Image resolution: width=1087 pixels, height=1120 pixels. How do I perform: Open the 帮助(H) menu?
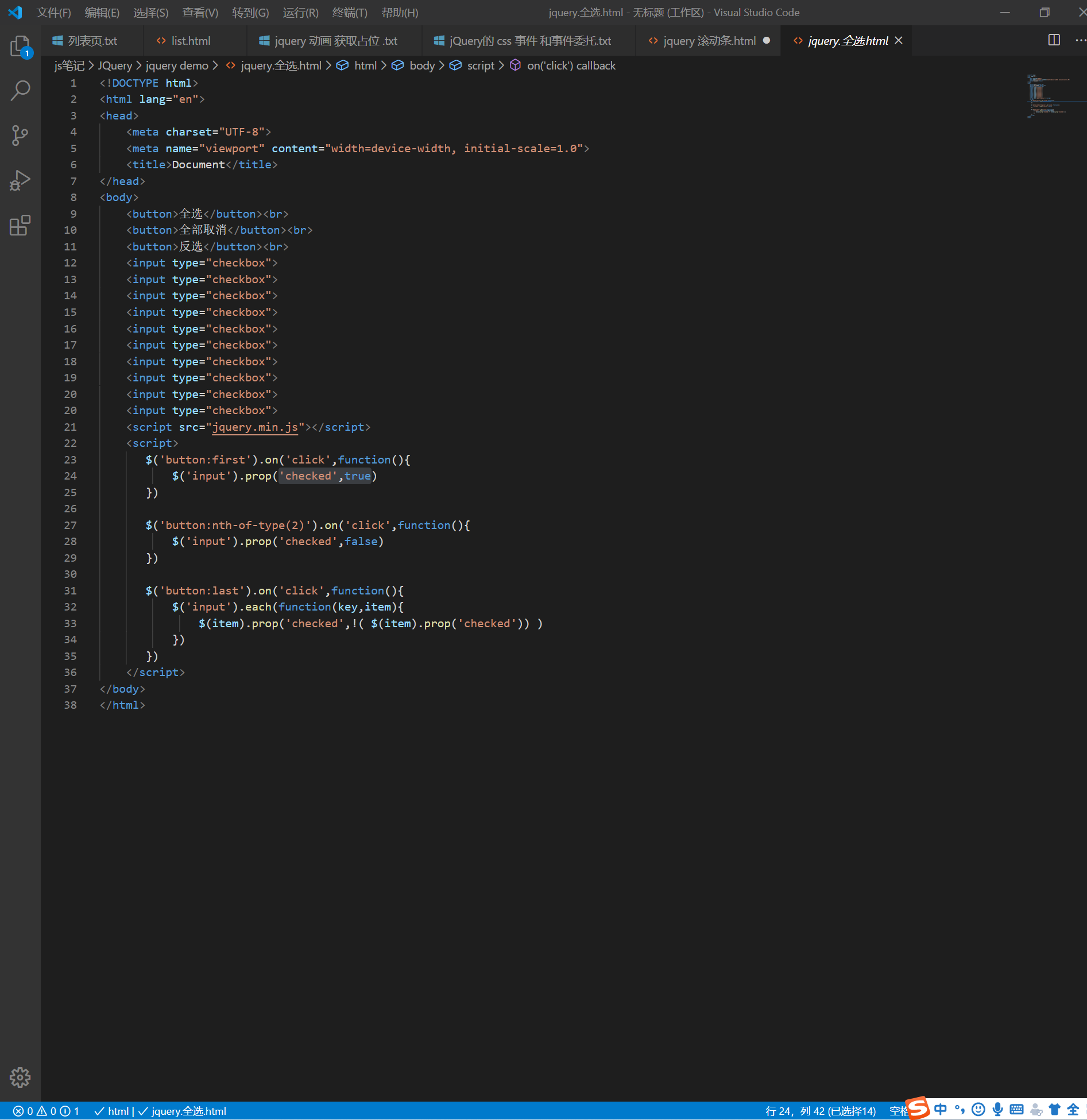400,13
